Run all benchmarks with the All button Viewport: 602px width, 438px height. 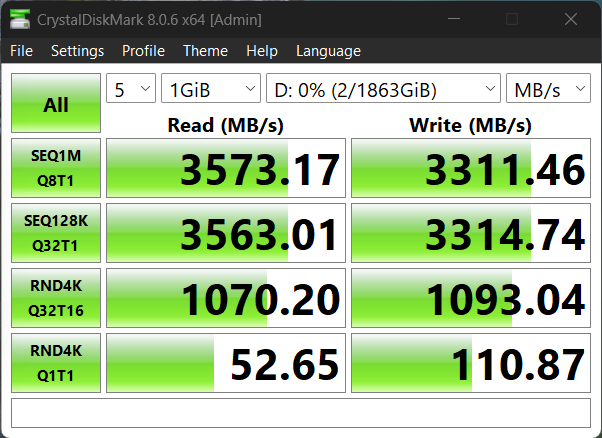click(56, 104)
